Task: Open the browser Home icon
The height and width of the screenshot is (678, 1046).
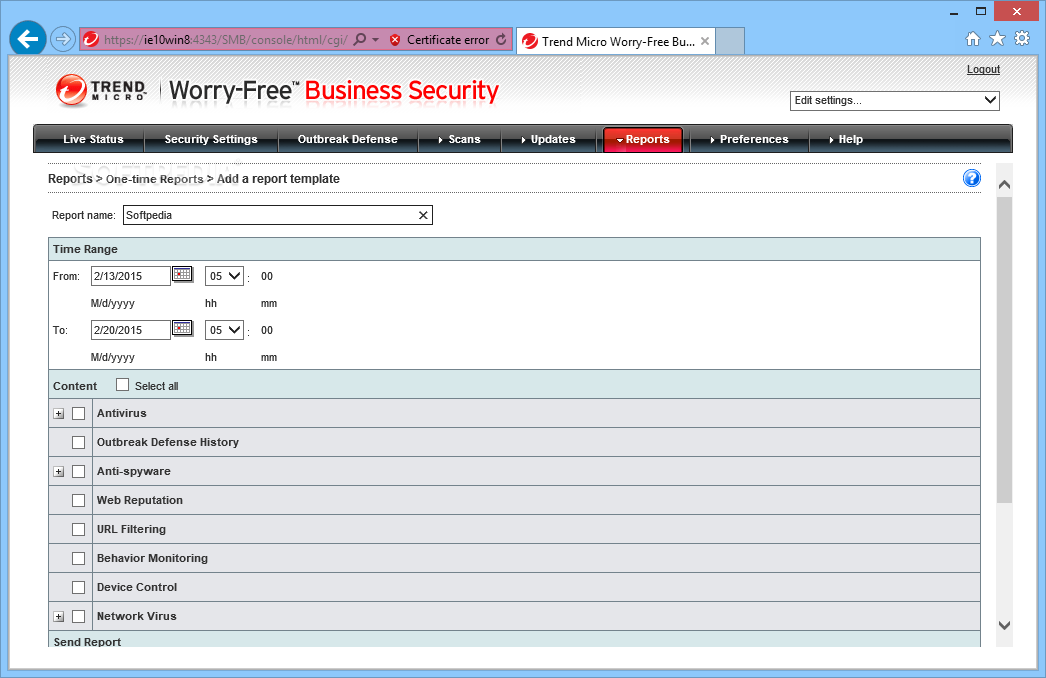Action: click(973, 39)
